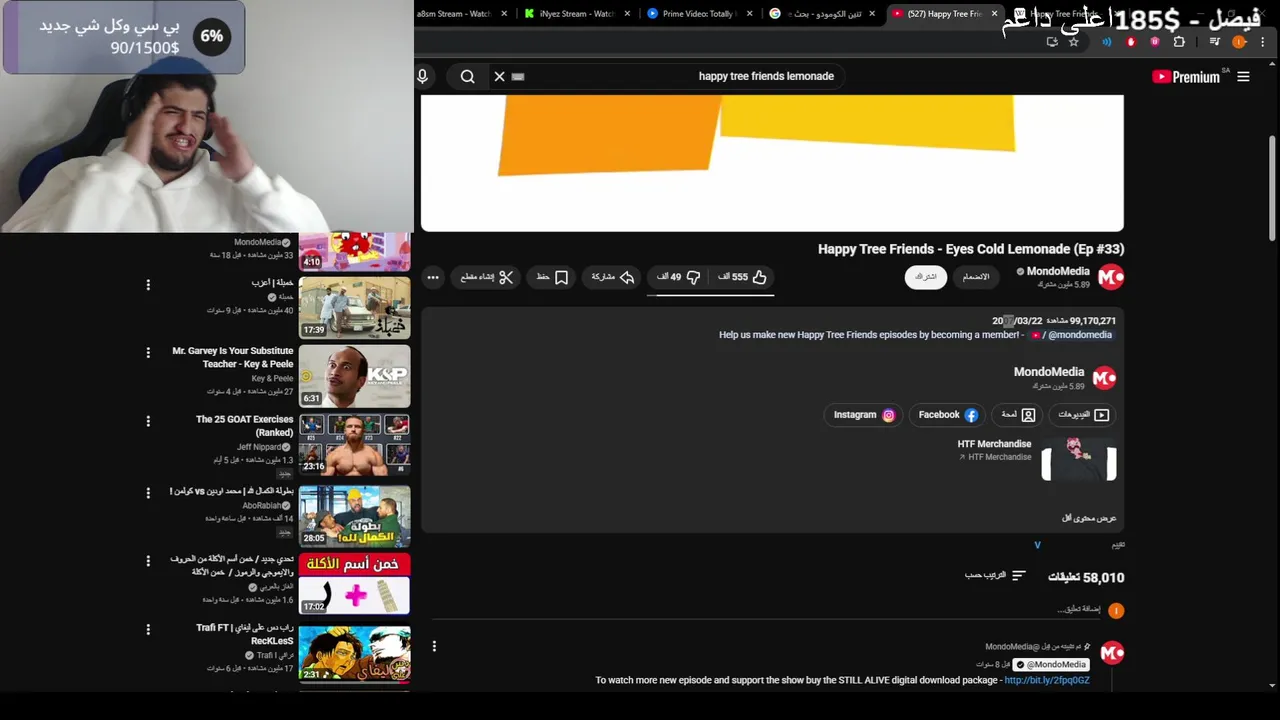1280x720 pixels.
Task: Open the Instagram link chip
Action: [x=863, y=415]
